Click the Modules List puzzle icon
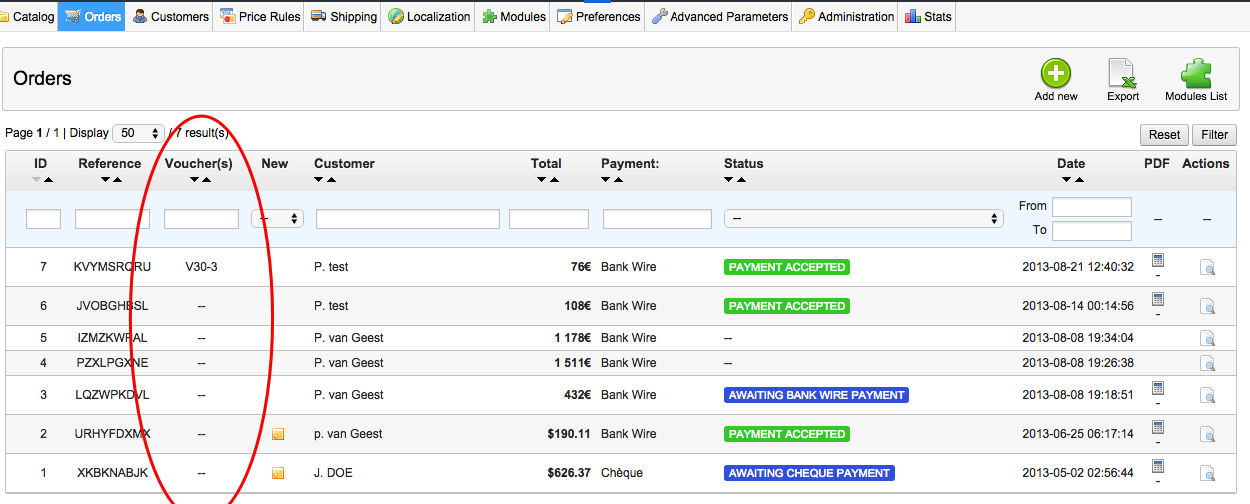The width and height of the screenshot is (1250, 504). [x=1196, y=73]
